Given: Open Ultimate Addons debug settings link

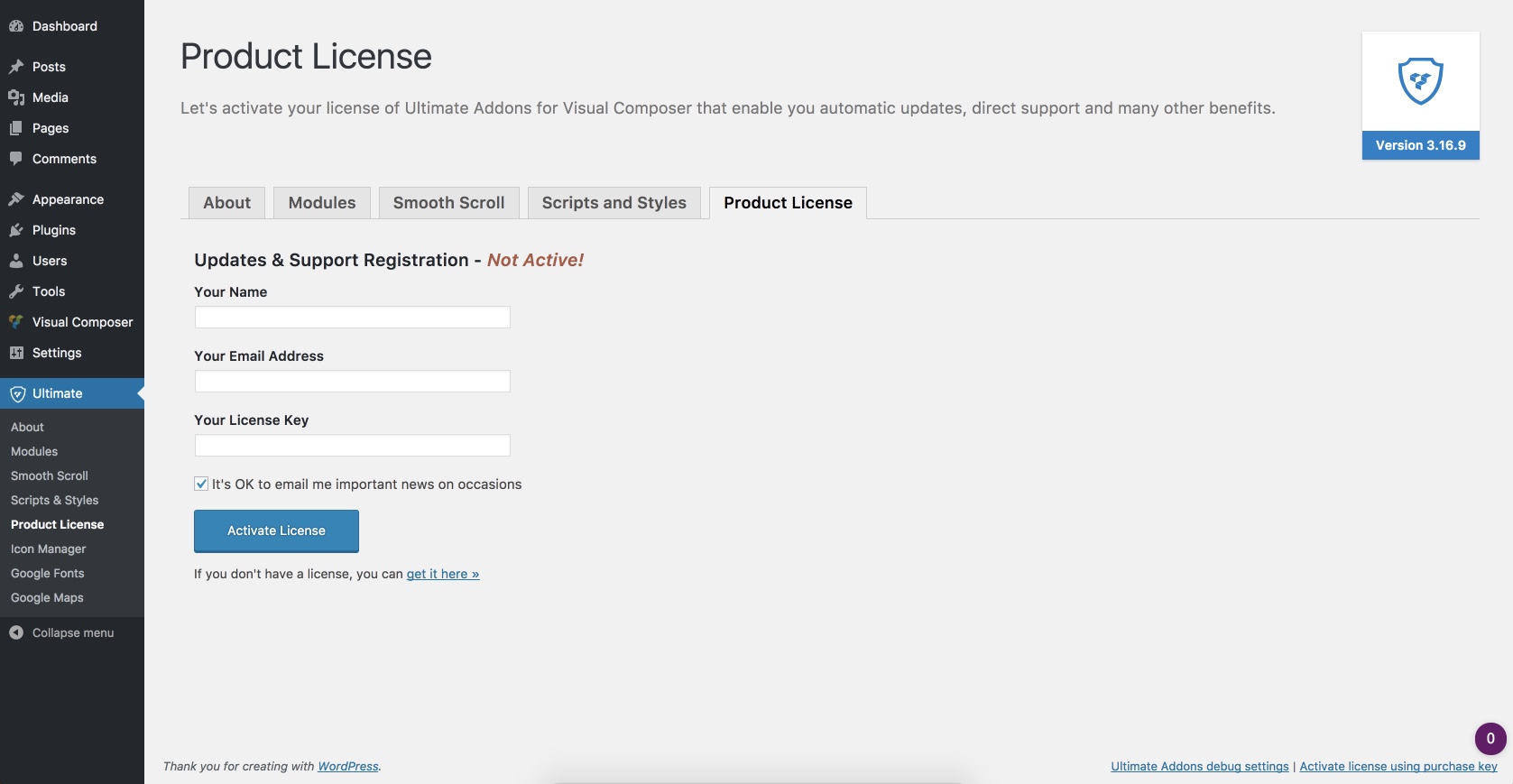Looking at the screenshot, I should (x=1200, y=766).
